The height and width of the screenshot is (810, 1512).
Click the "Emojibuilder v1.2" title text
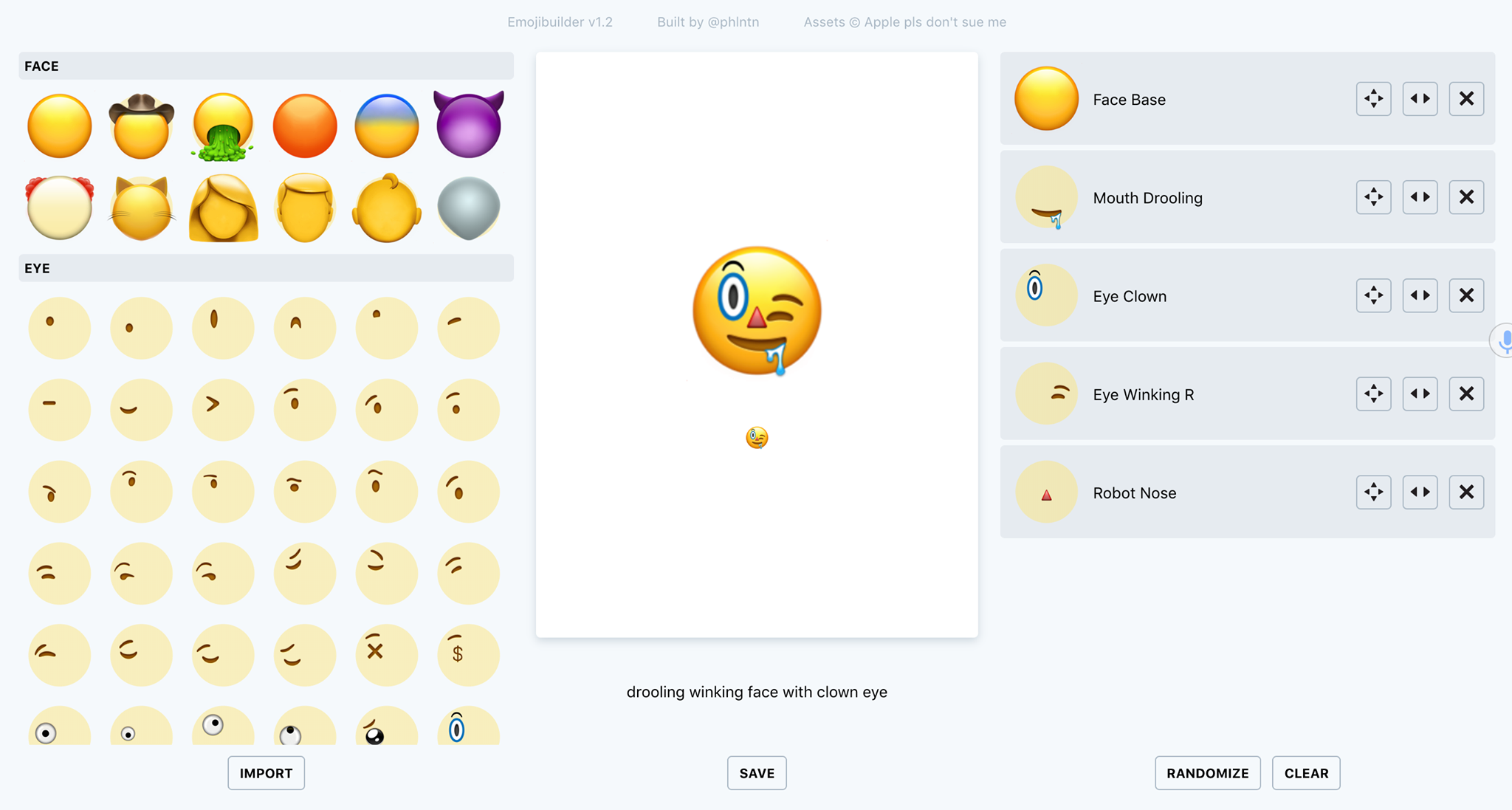pyautogui.click(x=560, y=22)
